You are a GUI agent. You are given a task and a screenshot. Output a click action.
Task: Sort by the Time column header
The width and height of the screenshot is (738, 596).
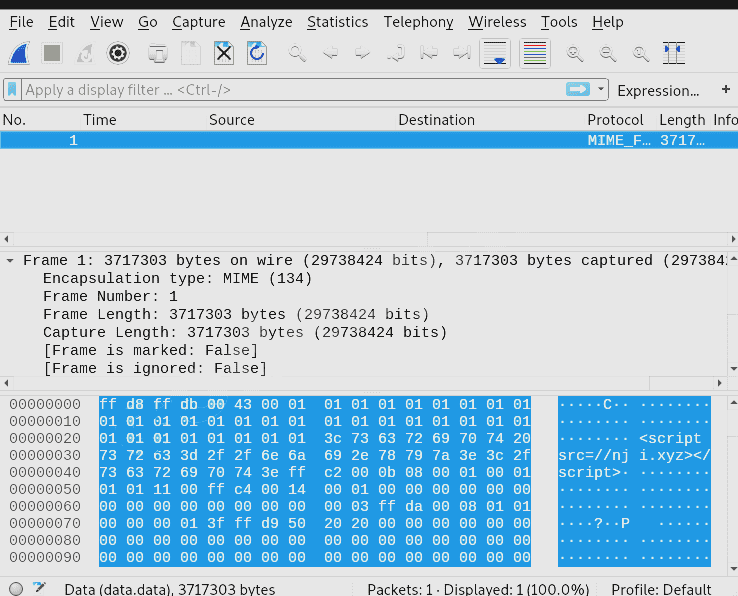pyautogui.click(x=144, y=120)
